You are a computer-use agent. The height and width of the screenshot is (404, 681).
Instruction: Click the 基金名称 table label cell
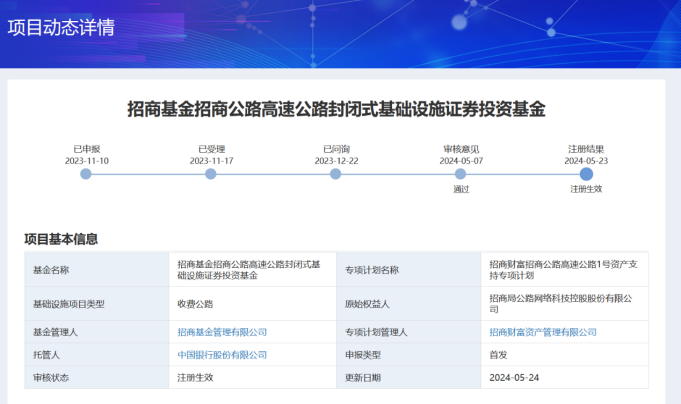click(96, 270)
